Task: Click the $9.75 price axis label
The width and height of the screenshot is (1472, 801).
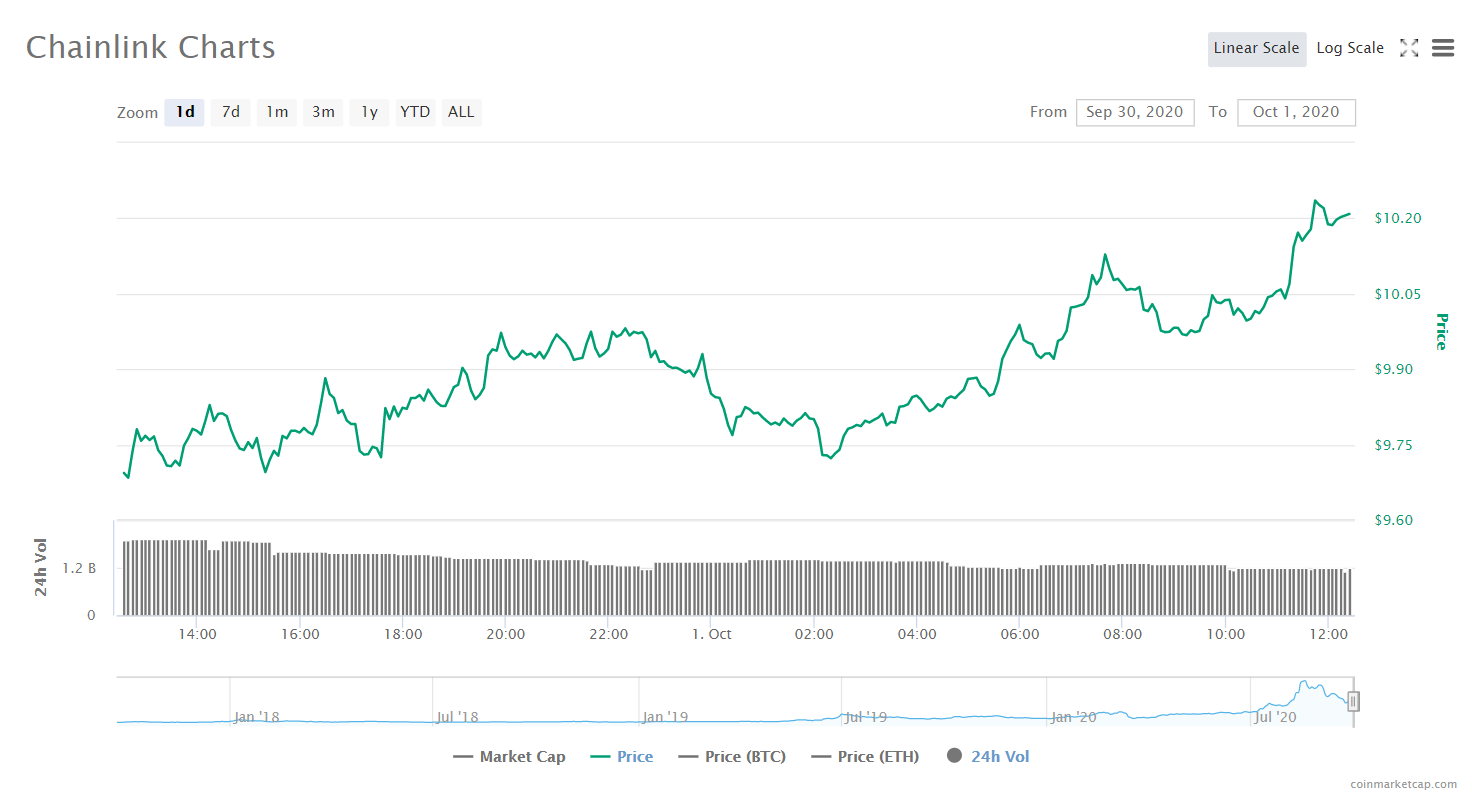Action: tap(1394, 445)
